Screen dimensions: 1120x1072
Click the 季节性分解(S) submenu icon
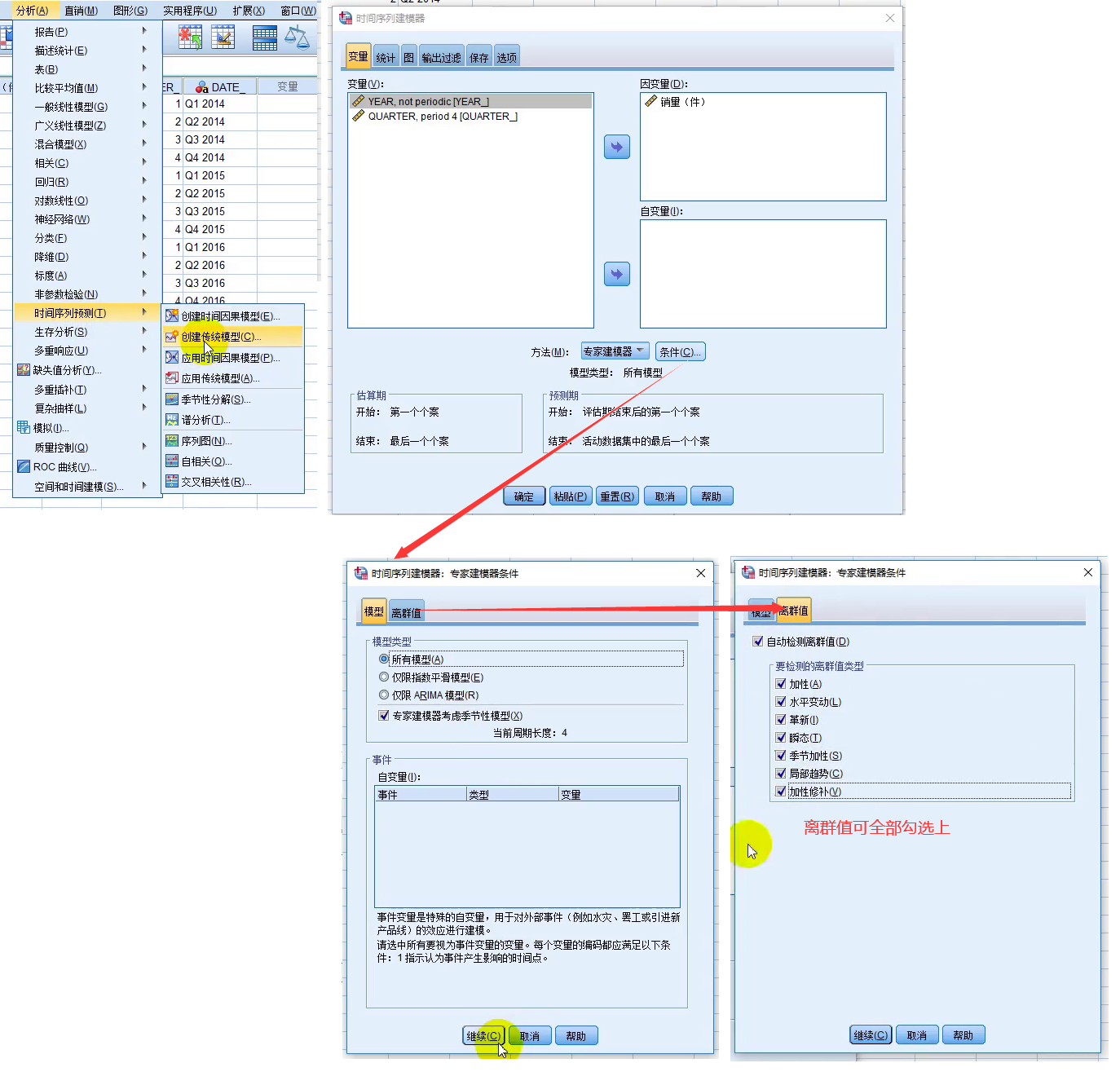[172, 399]
